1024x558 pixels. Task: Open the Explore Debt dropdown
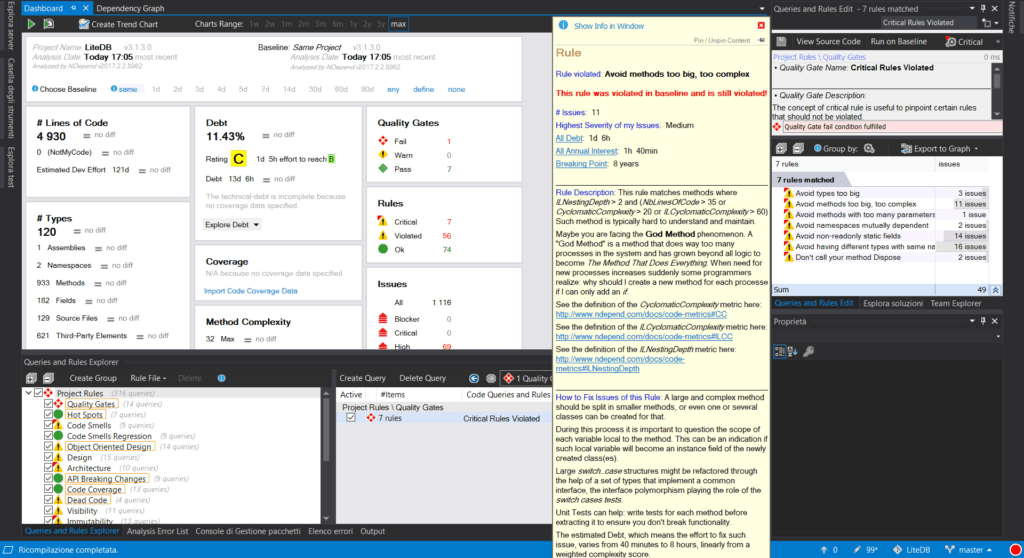232,225
